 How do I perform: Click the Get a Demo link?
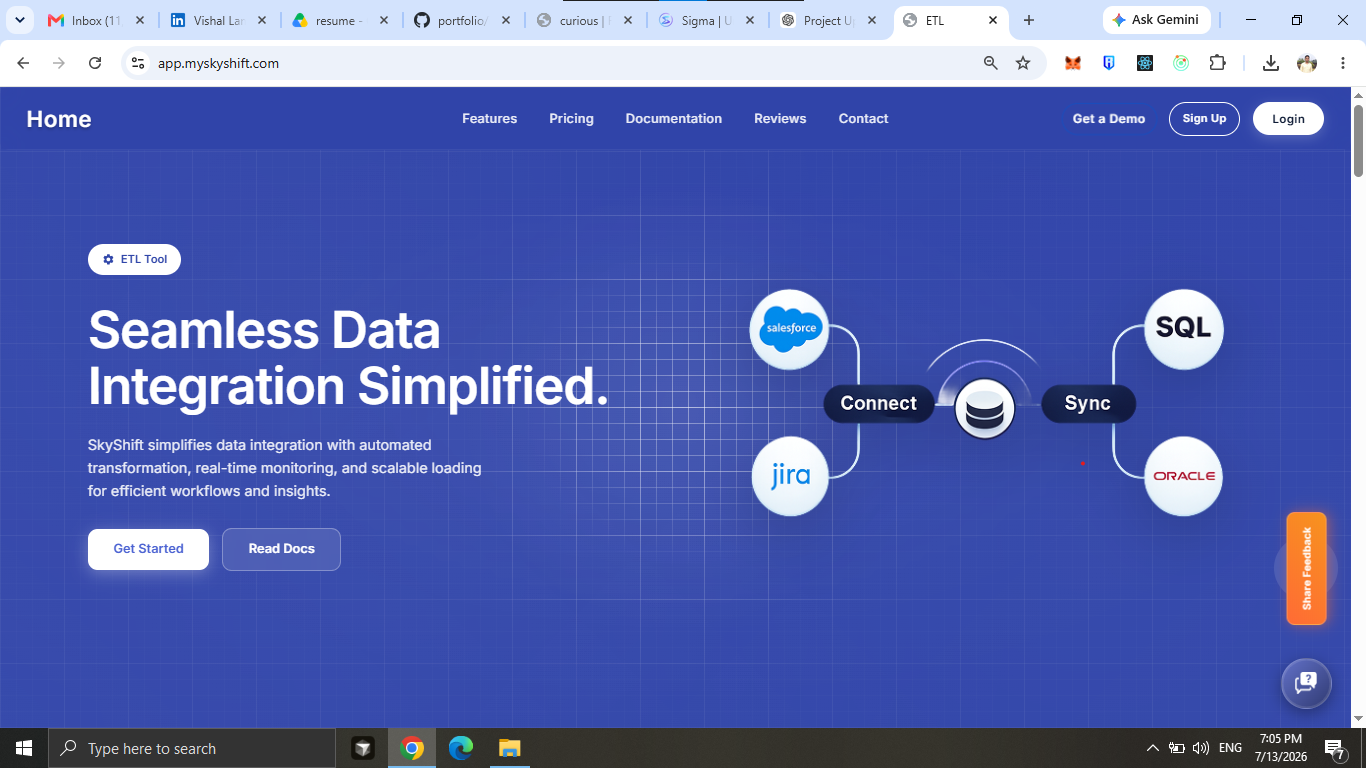click(1109, 118)
